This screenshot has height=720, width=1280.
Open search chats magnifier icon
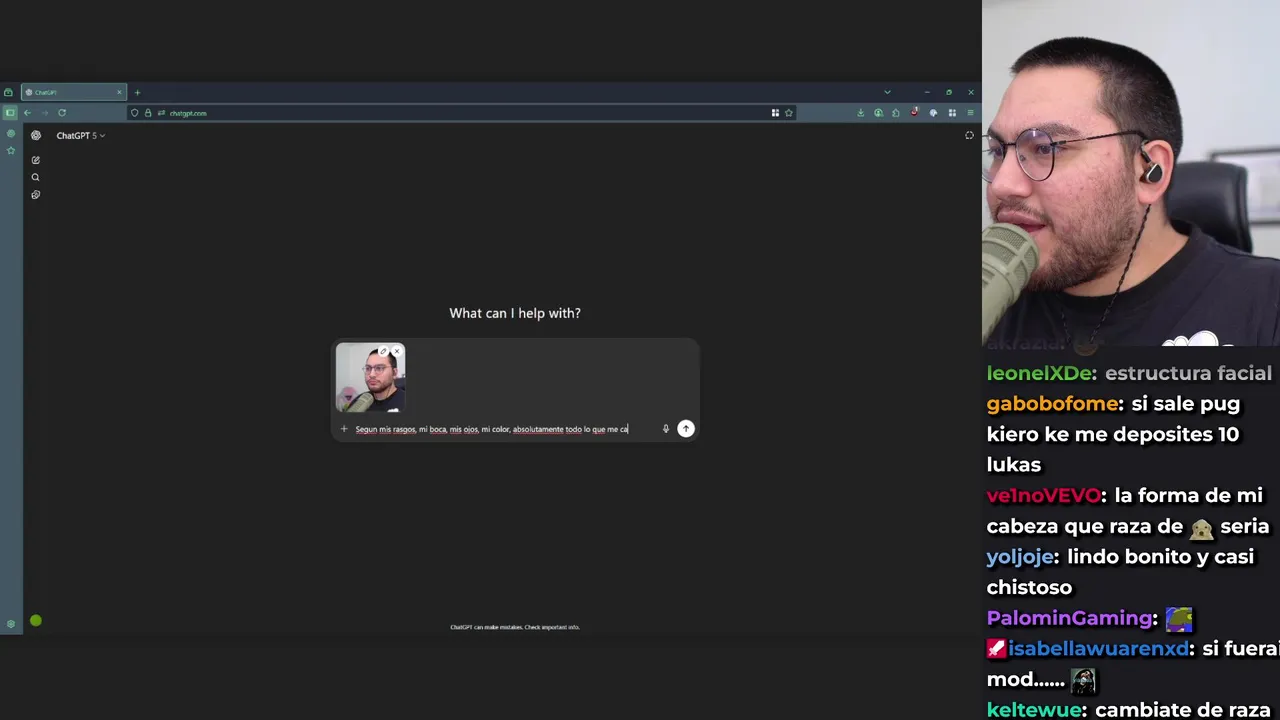(35, 178)
